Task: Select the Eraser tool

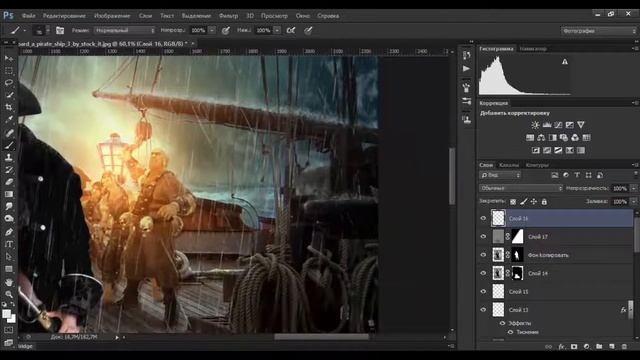Action: tap(9, 182)
